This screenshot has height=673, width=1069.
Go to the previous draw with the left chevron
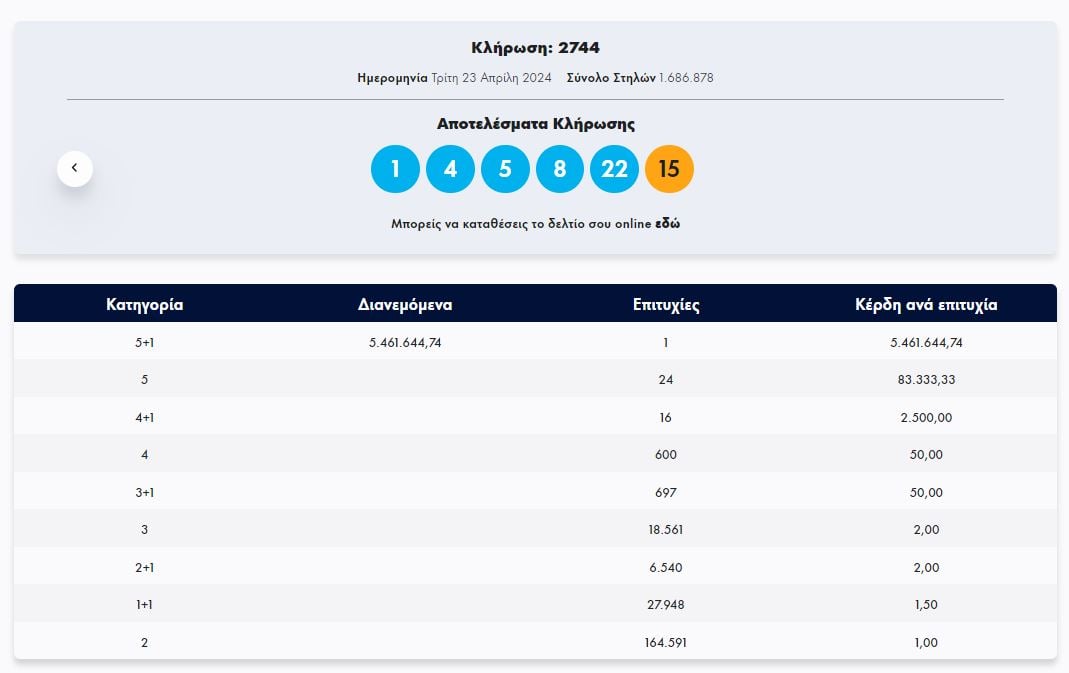coord(75,169)
